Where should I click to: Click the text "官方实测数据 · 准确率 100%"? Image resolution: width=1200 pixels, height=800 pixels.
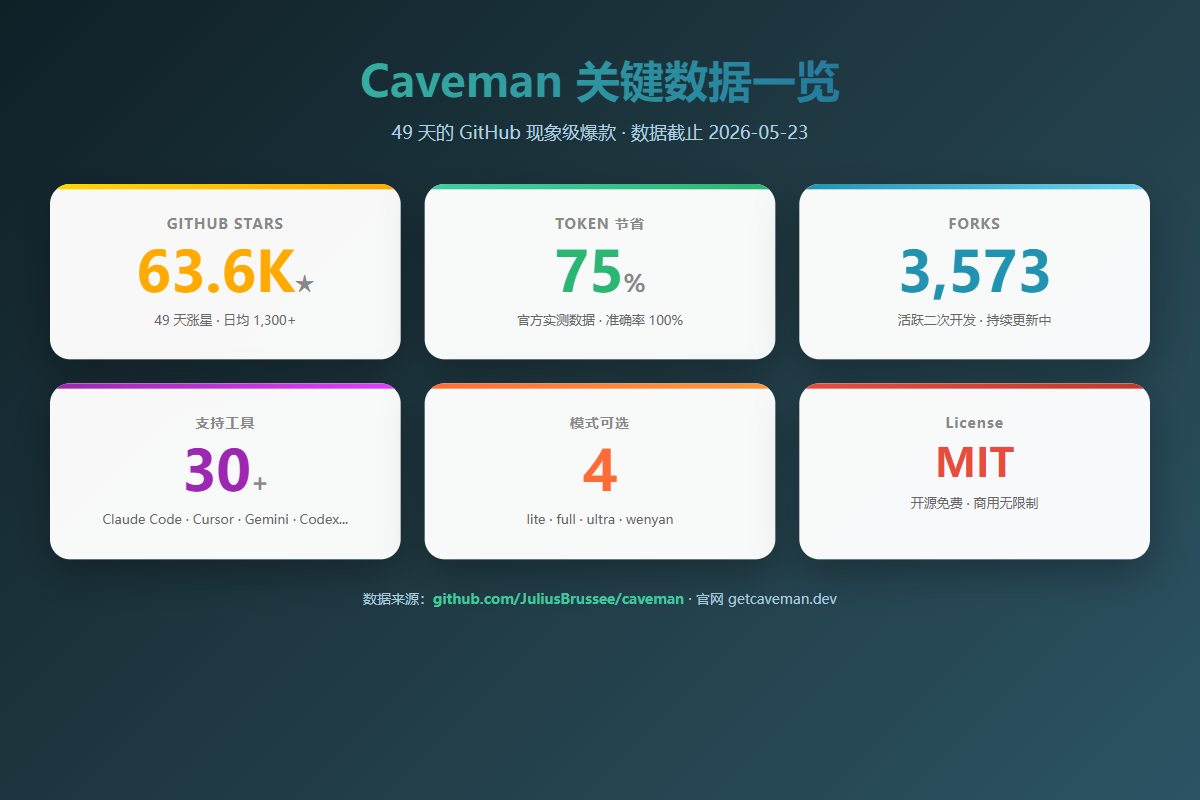point(600,320)
